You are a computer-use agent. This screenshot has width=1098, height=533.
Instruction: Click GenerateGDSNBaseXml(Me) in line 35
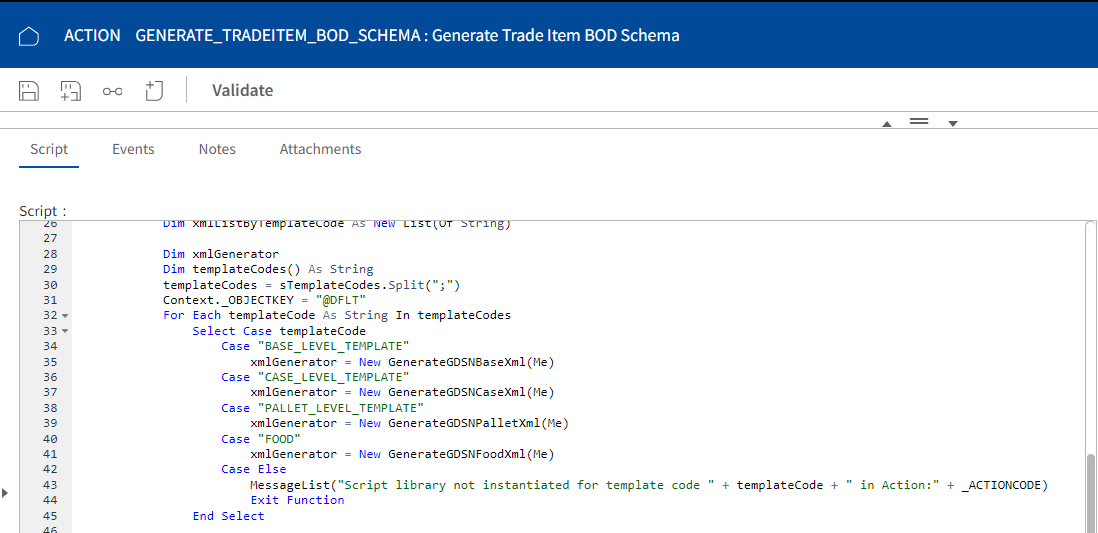point(471,361)
